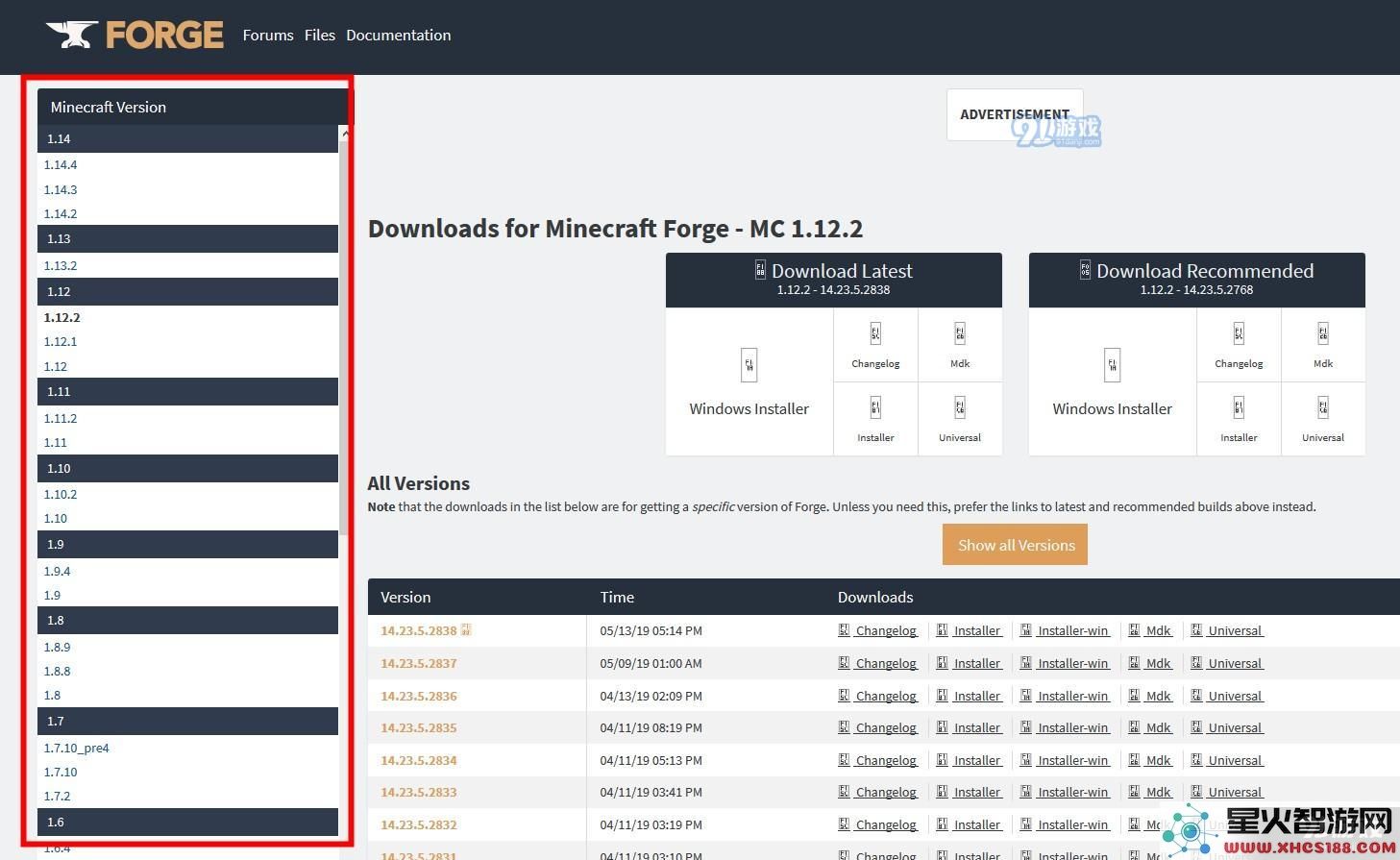Collapse the 1.11 version group header

tap(187, 391)
